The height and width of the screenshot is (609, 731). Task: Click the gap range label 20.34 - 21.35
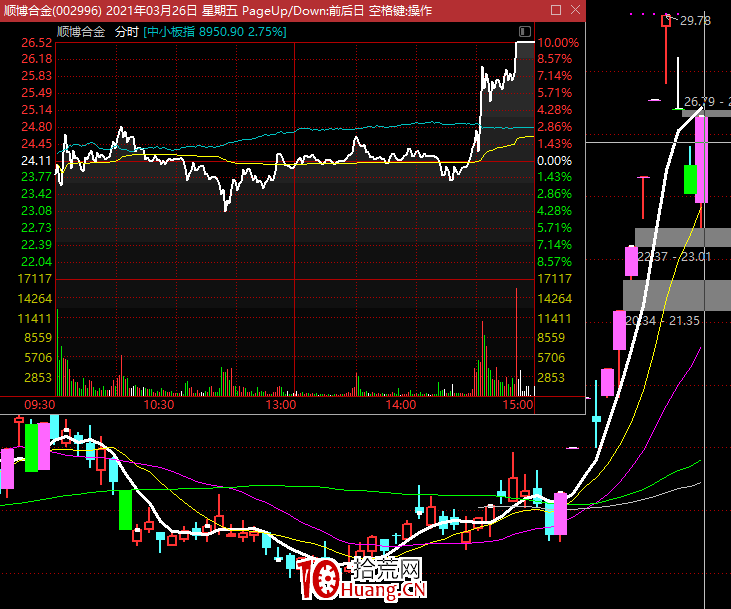pyautogui.click(x=662, y=321)
